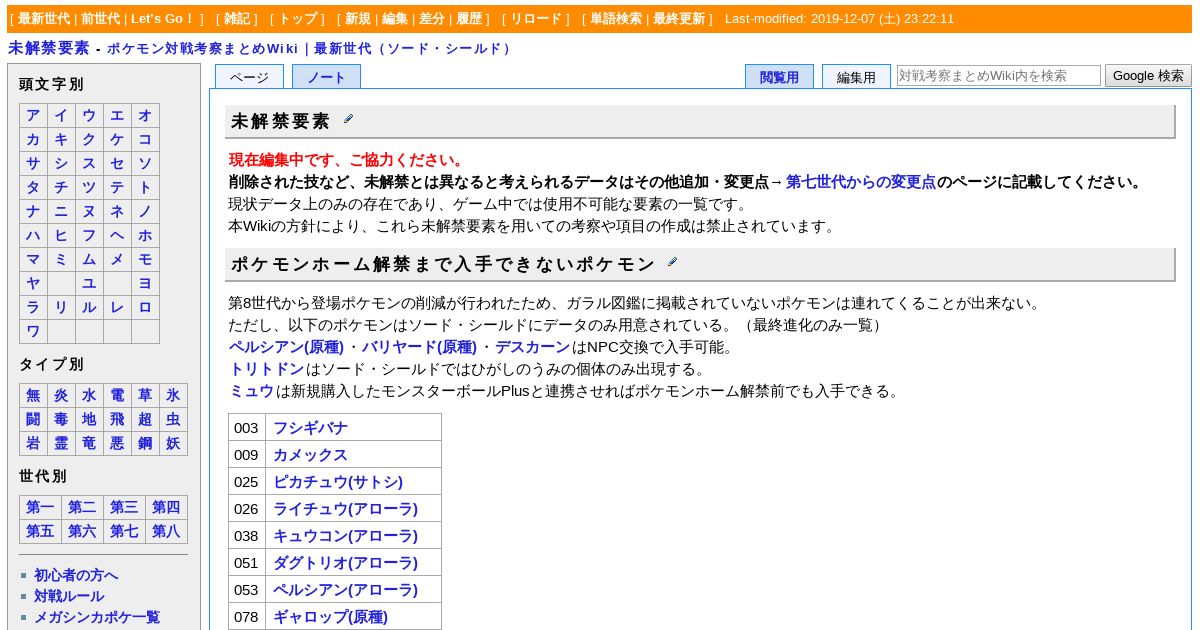Open ペルシアン(アローラ) table entry

pyautogui.click(x=346, y=590)
